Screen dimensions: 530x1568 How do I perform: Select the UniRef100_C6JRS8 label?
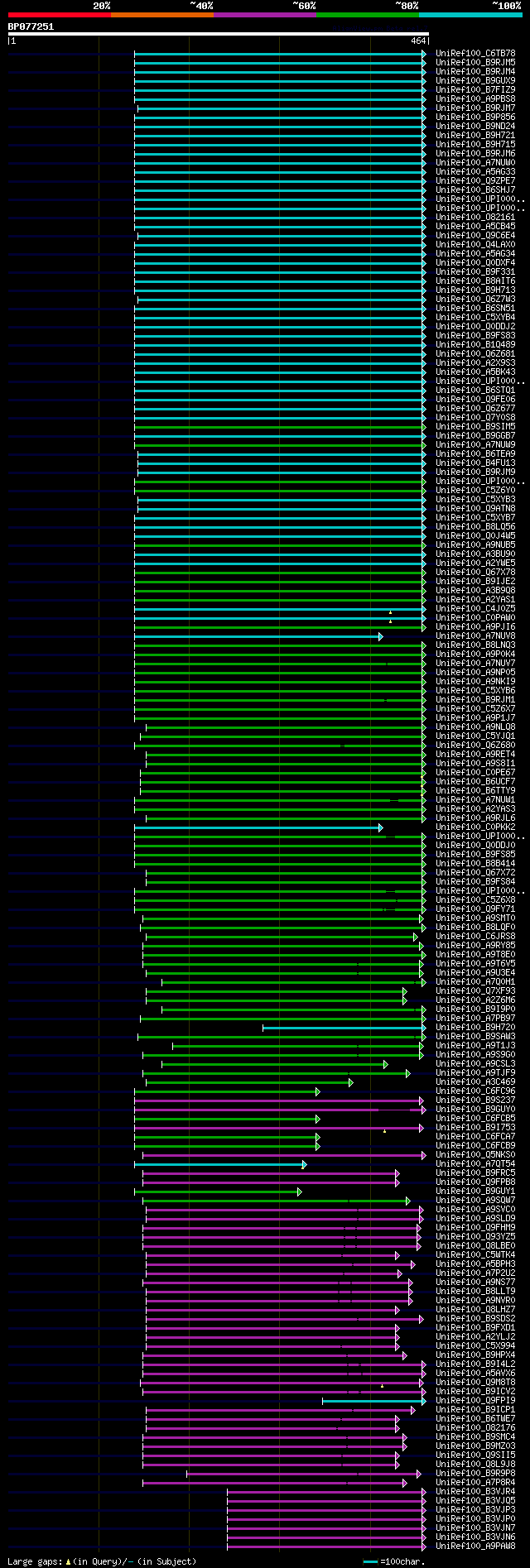(475, 936)
